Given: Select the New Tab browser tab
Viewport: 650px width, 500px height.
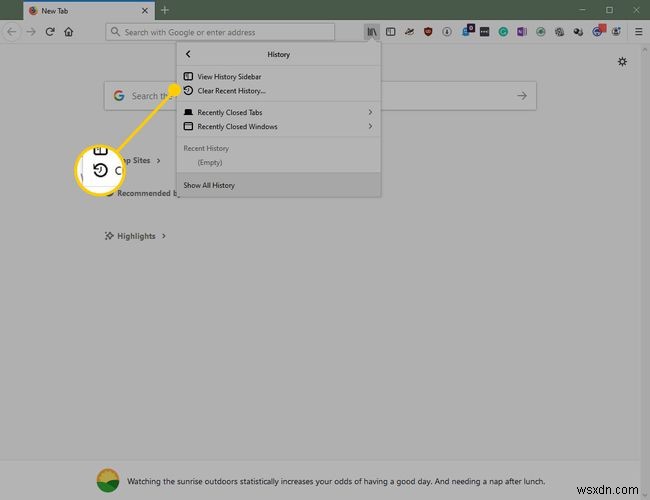Looking at the screenshot, I should pos(89,10).
